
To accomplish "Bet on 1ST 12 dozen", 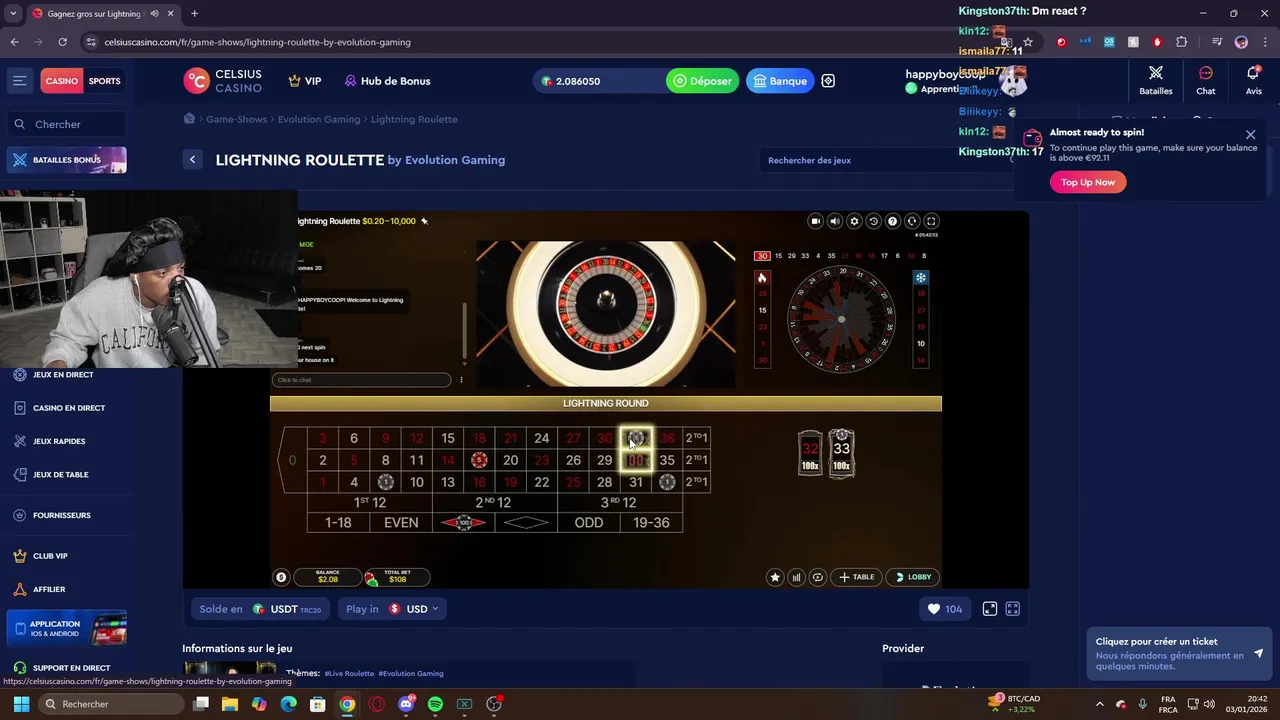I will (x=370, y=502).
